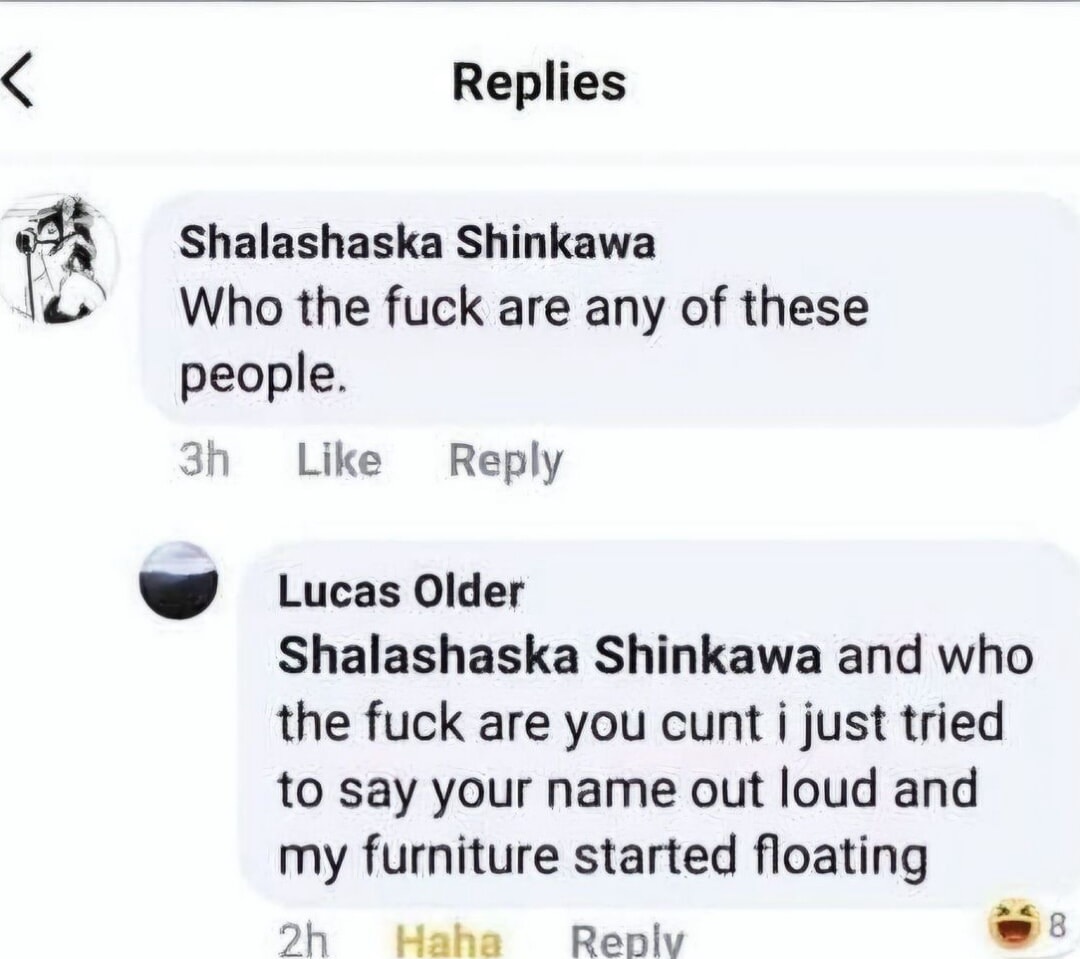Open the Lucas Older author name link
This screenshot has height=959, width=1080.
pos(400,592)
